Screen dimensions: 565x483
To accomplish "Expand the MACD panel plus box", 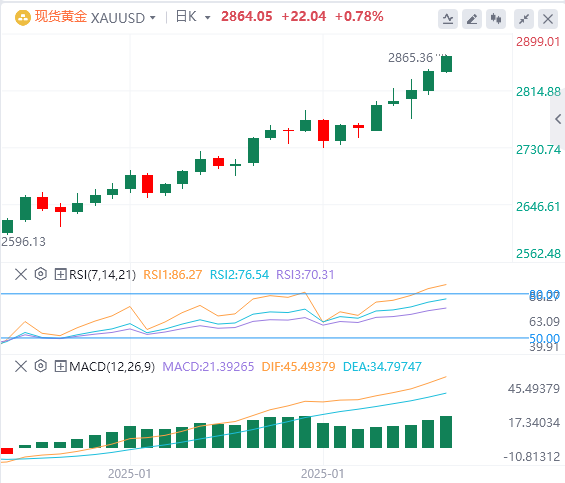I will click(x=60, y=366).
